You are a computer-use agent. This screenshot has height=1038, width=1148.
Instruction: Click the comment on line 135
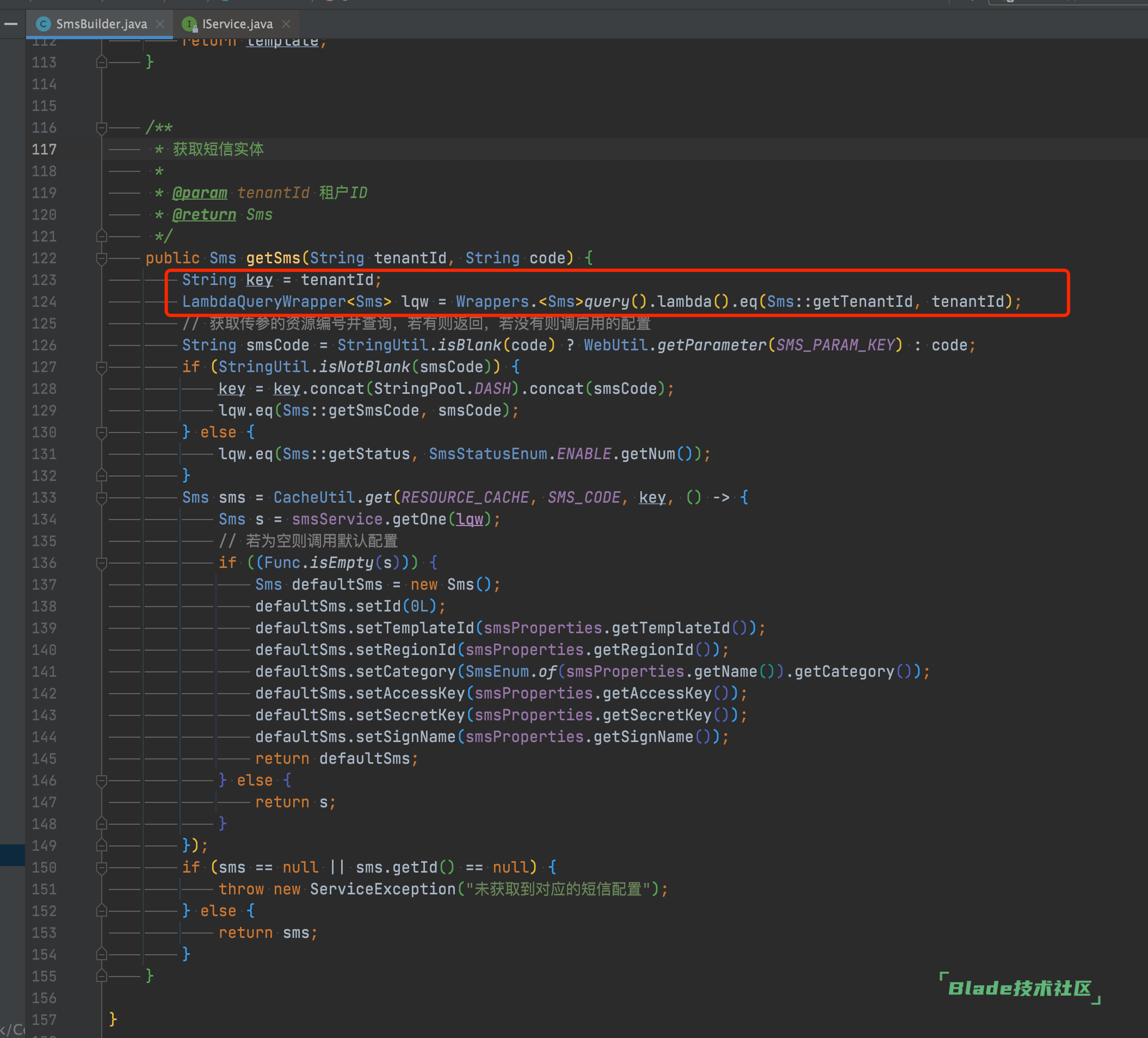point(308,541)
